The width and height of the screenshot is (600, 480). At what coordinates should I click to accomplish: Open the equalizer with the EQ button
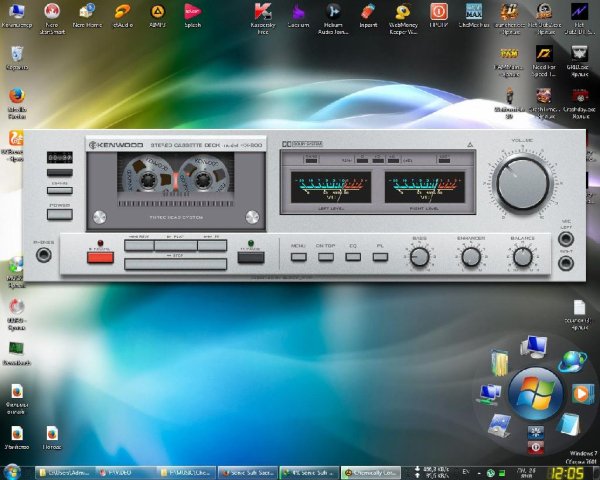pyautogui.click(x=353, y=257)
